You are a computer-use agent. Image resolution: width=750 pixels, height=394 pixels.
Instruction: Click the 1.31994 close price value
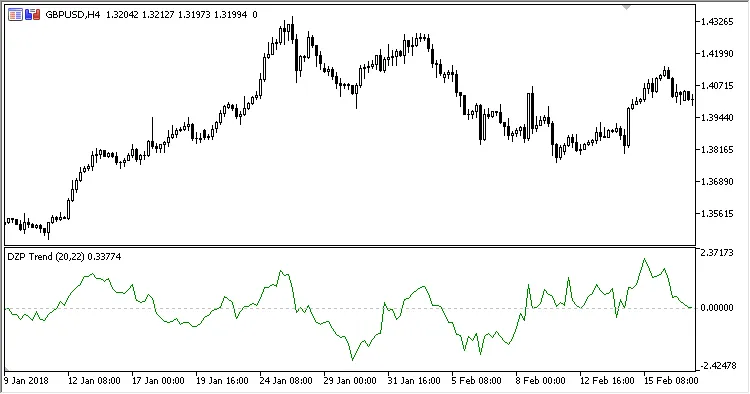pyautogui.click(x=230, y=15)
